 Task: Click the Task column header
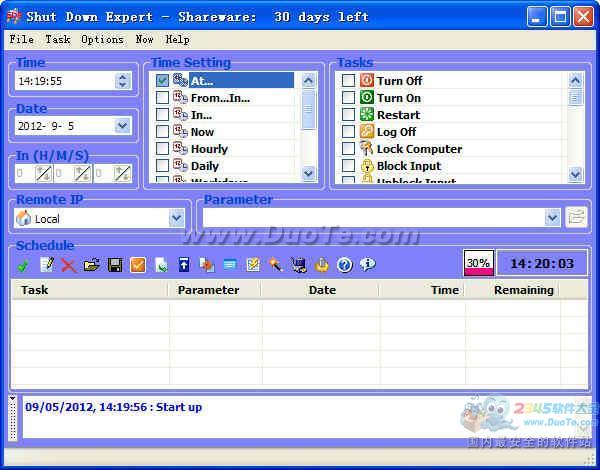tap(90, 290)
